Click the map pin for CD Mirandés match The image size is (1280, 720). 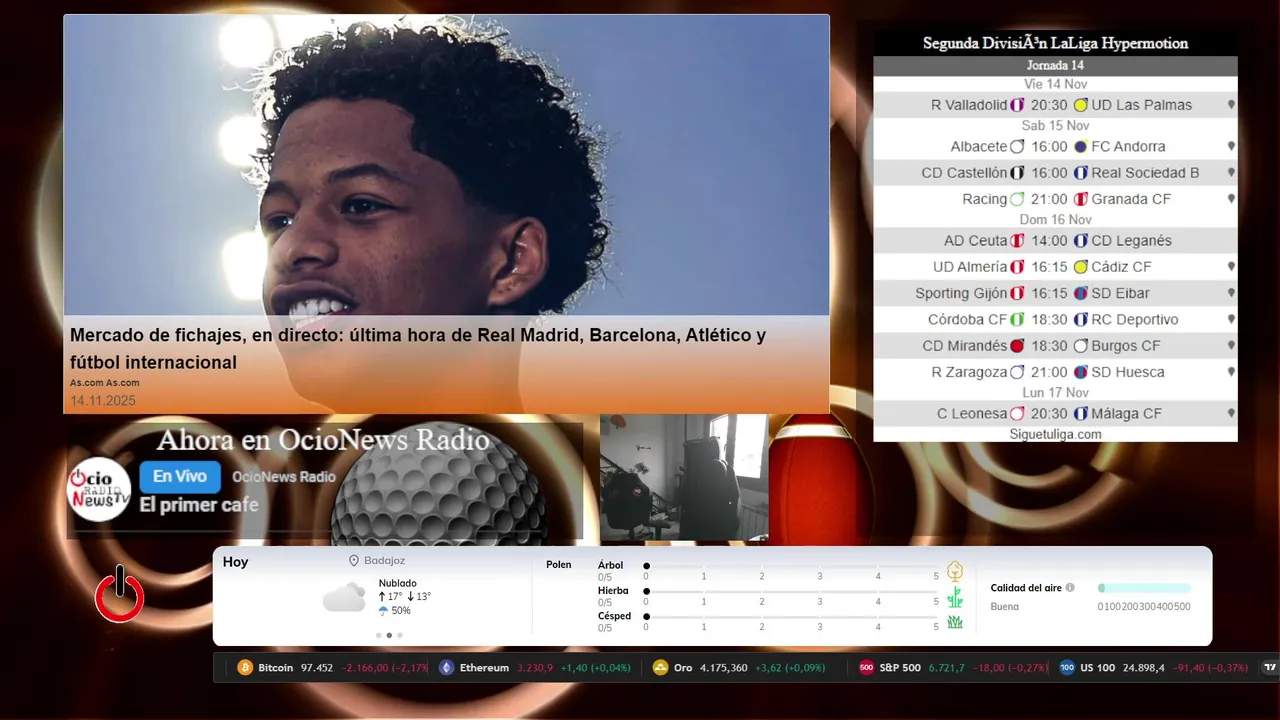(1231, 346)
